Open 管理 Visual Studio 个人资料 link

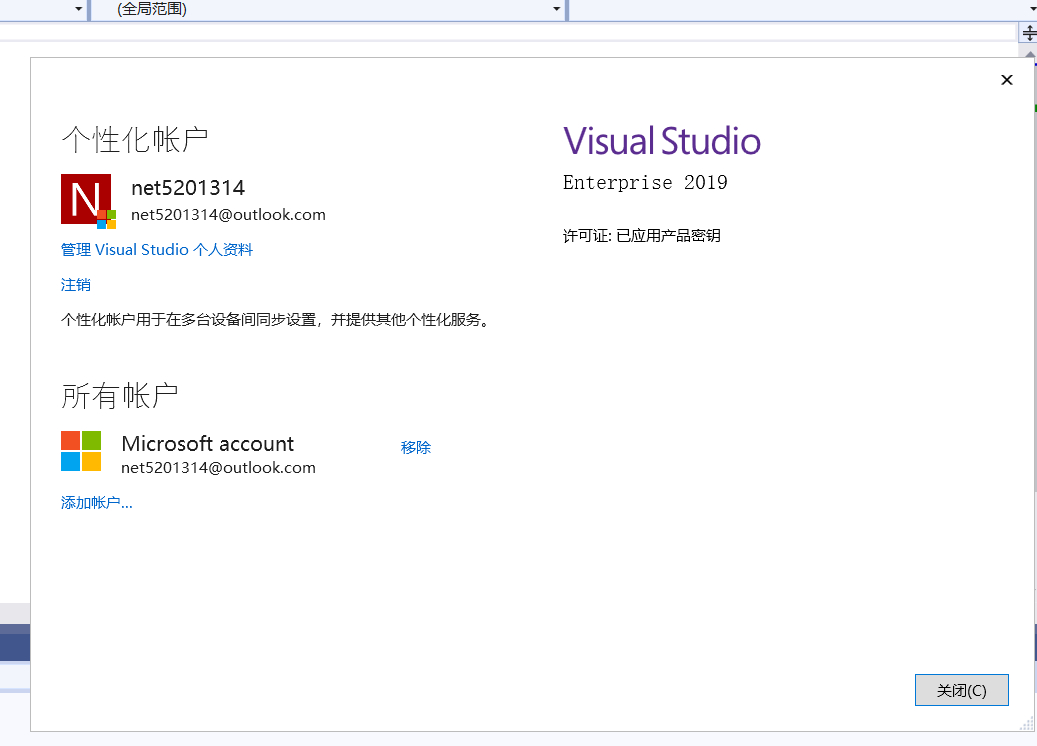157,249
